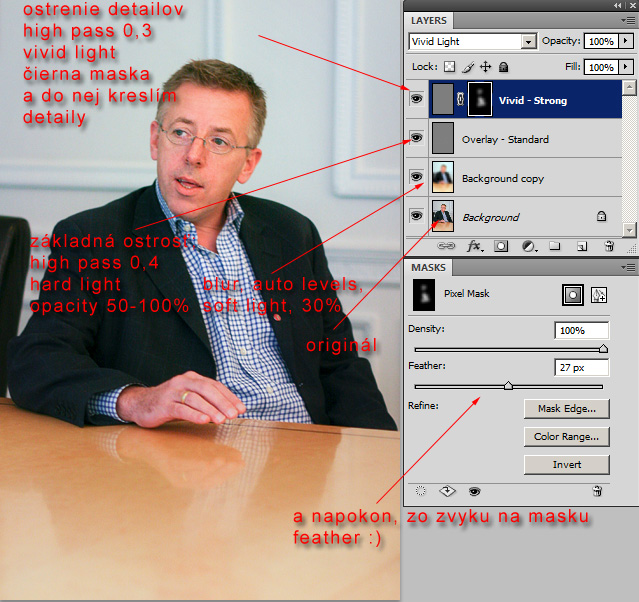Click the Mask Edge button
The image size is (639, 602).
click(566, 408)
